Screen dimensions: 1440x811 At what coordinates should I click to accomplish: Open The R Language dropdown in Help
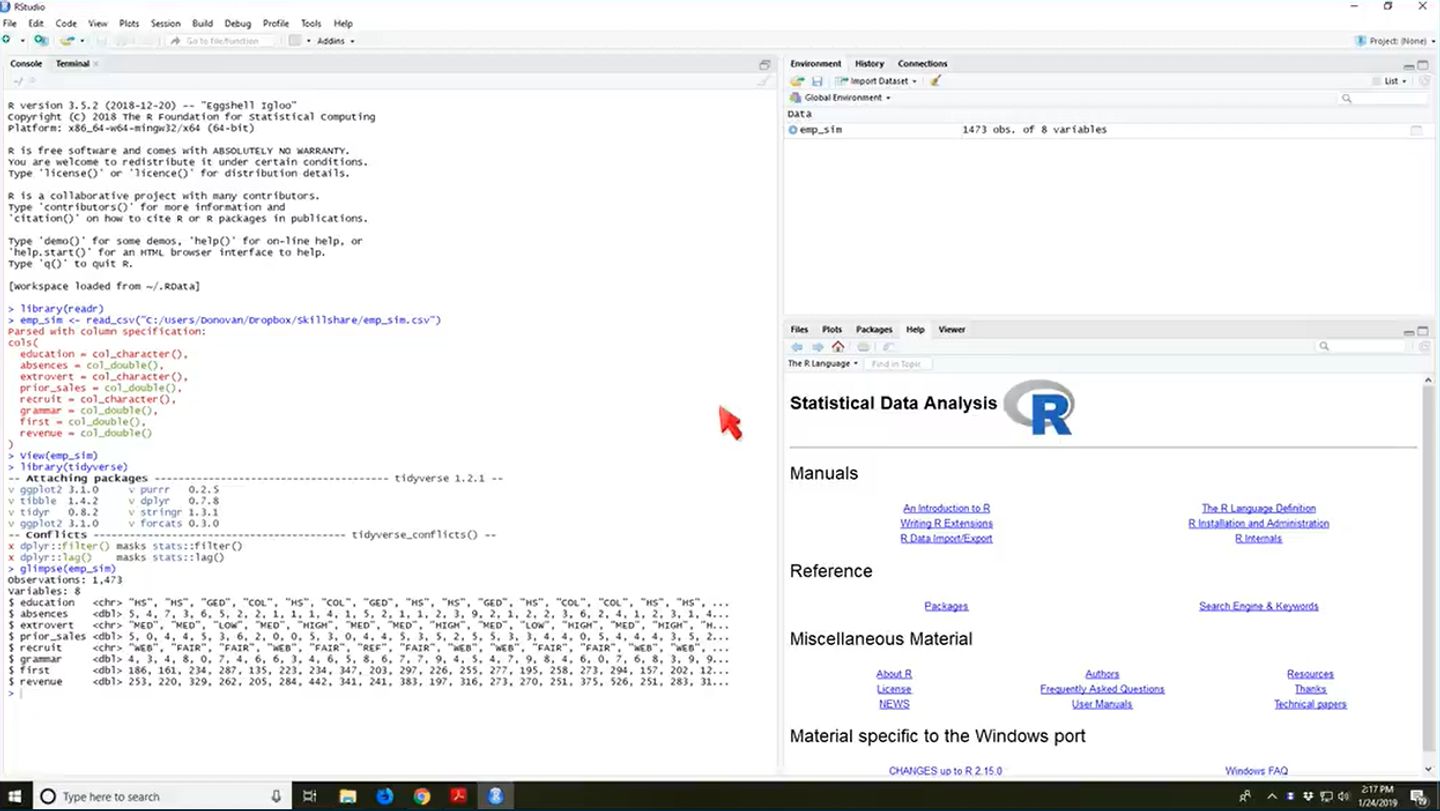[x=822, y=363]
